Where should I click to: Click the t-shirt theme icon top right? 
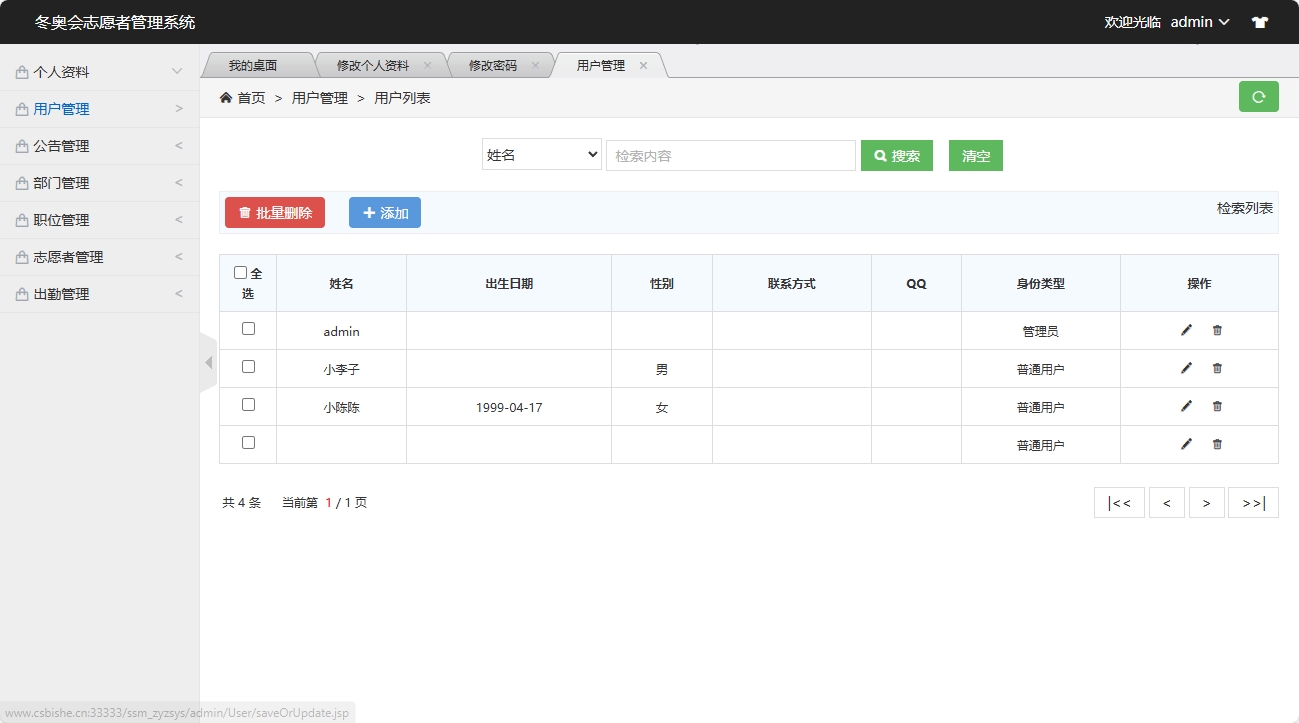click(1259, 21)
